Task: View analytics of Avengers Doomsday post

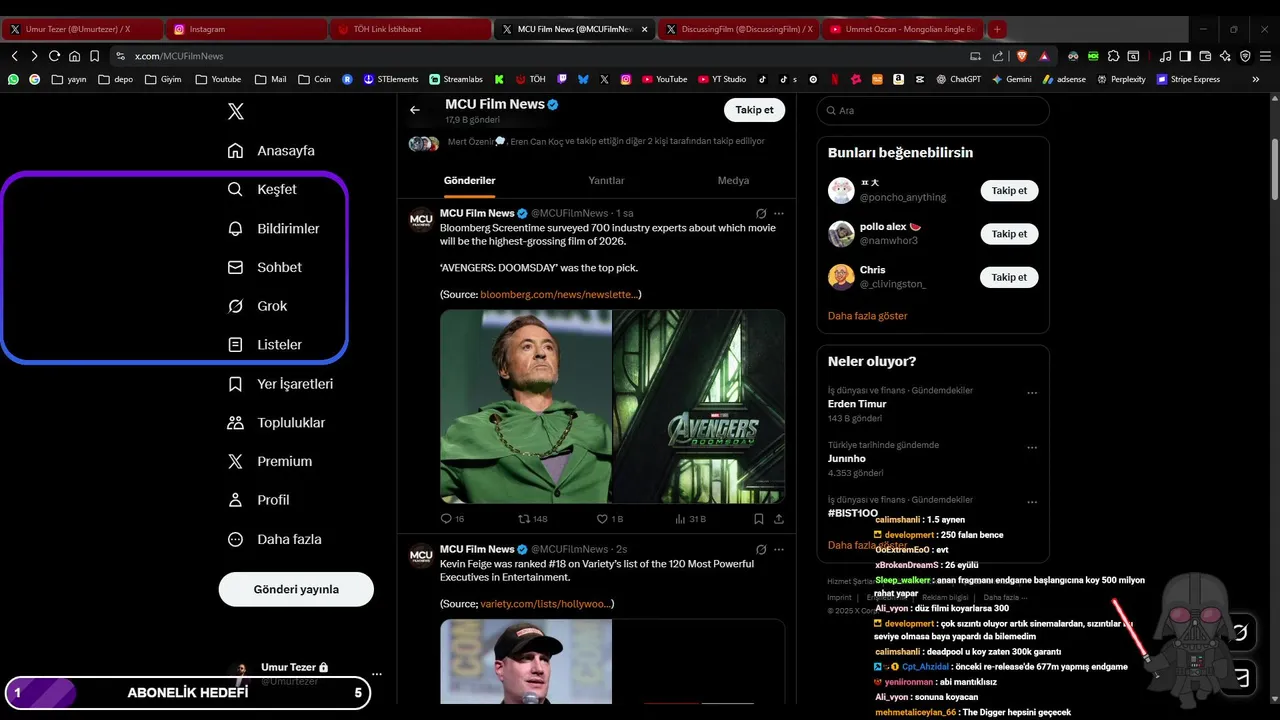Action: point(690,519)
